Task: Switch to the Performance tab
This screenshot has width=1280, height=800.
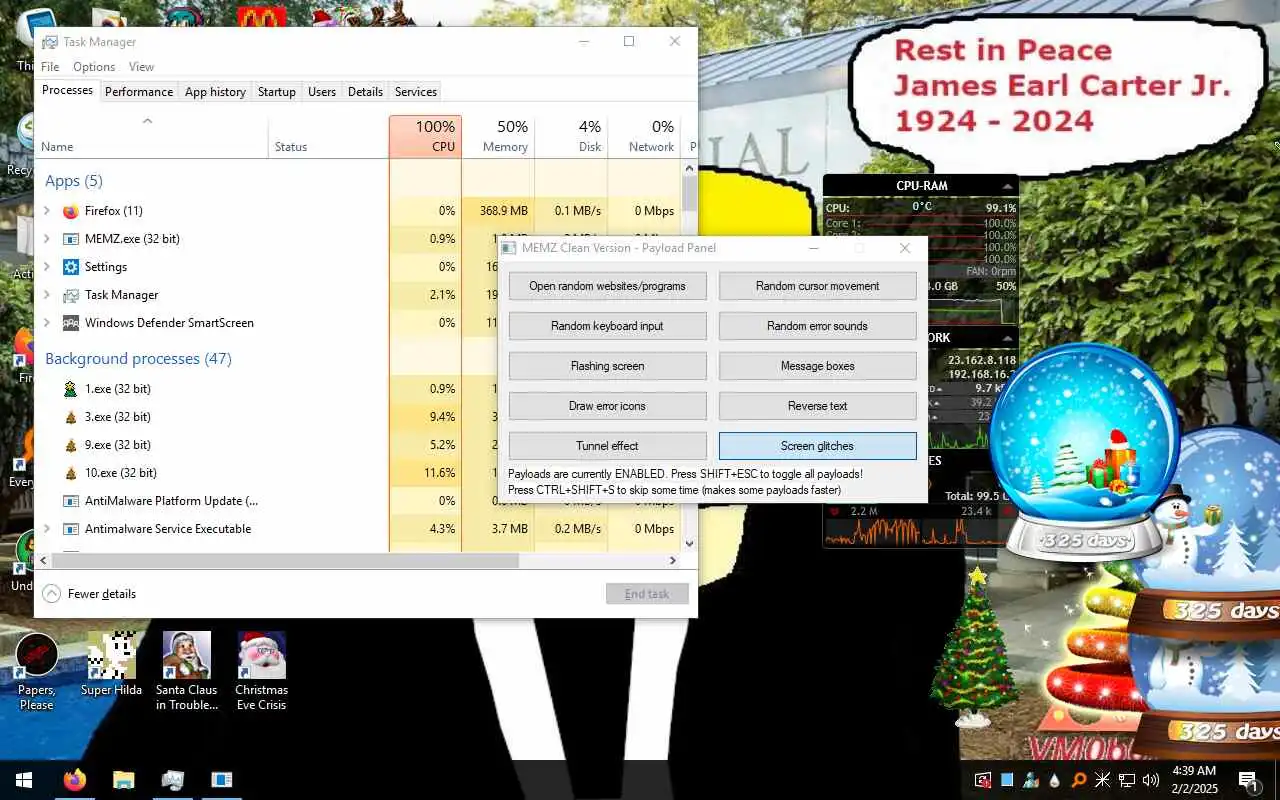Action: coord(139,91)
